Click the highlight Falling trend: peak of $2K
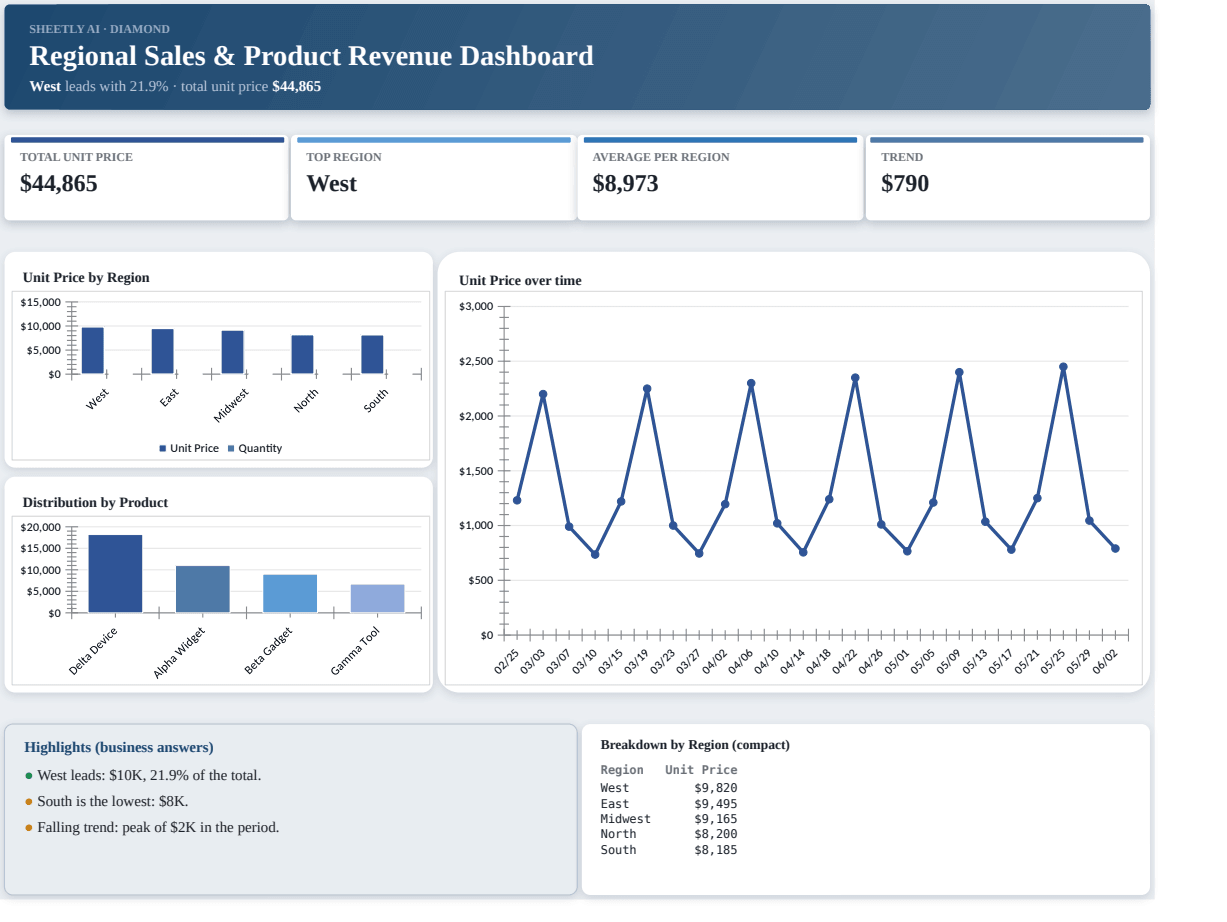The image size is (1227, 922). click(x=158, y=827)
